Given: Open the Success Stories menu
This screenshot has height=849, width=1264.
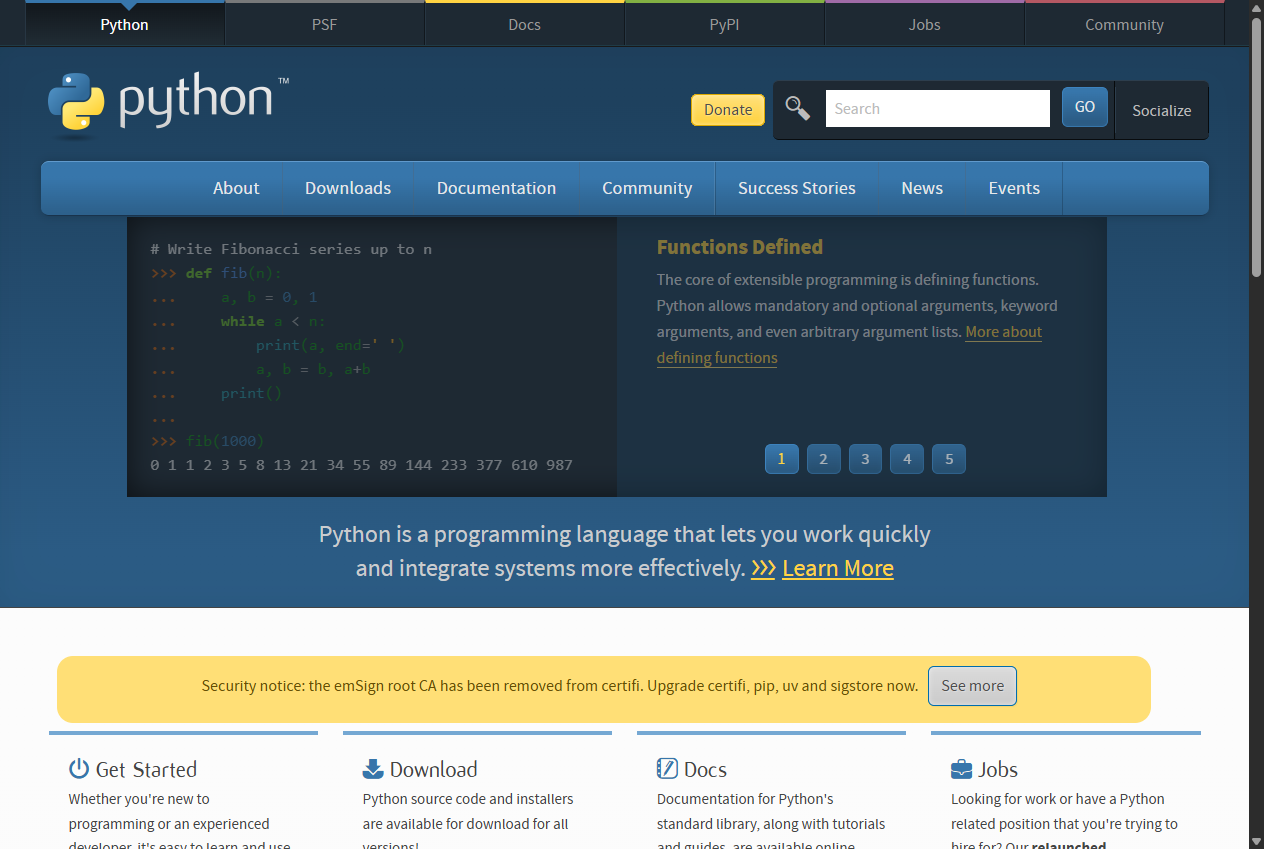Looking at the screenshot, I should (797, 188).
